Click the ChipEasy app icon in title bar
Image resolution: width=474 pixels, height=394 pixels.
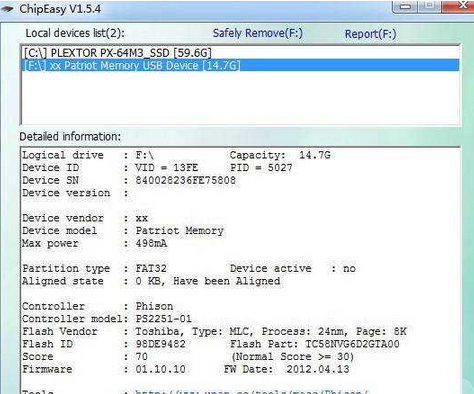[x=7, y=9]
